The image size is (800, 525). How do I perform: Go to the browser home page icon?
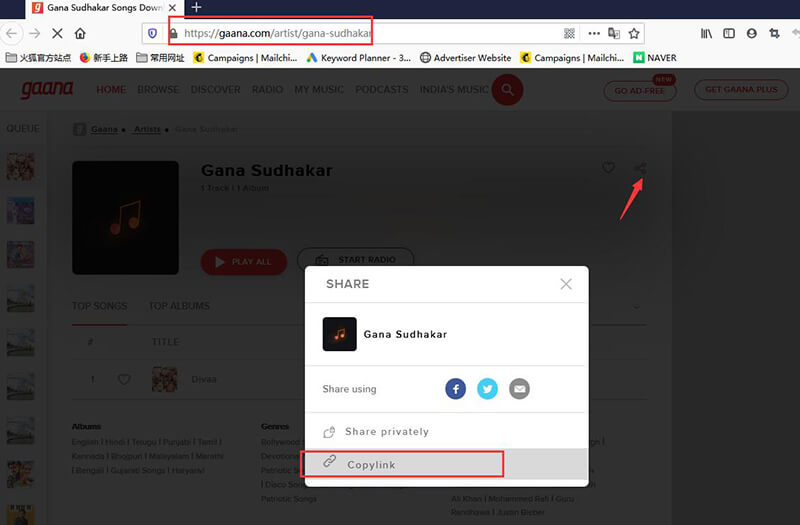coord(80,34)
